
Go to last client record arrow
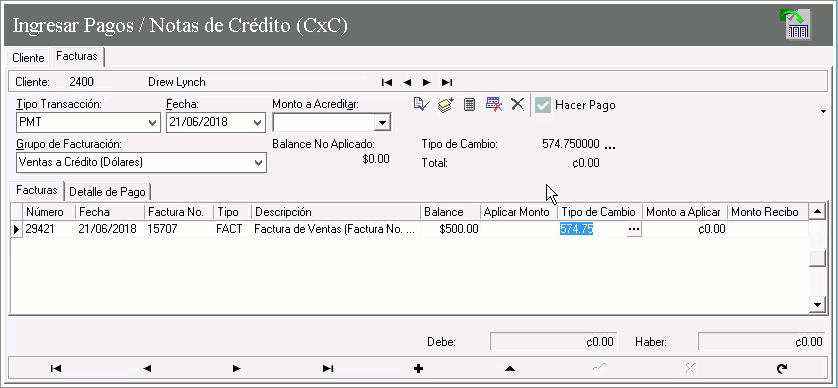(x=447, y=82)
